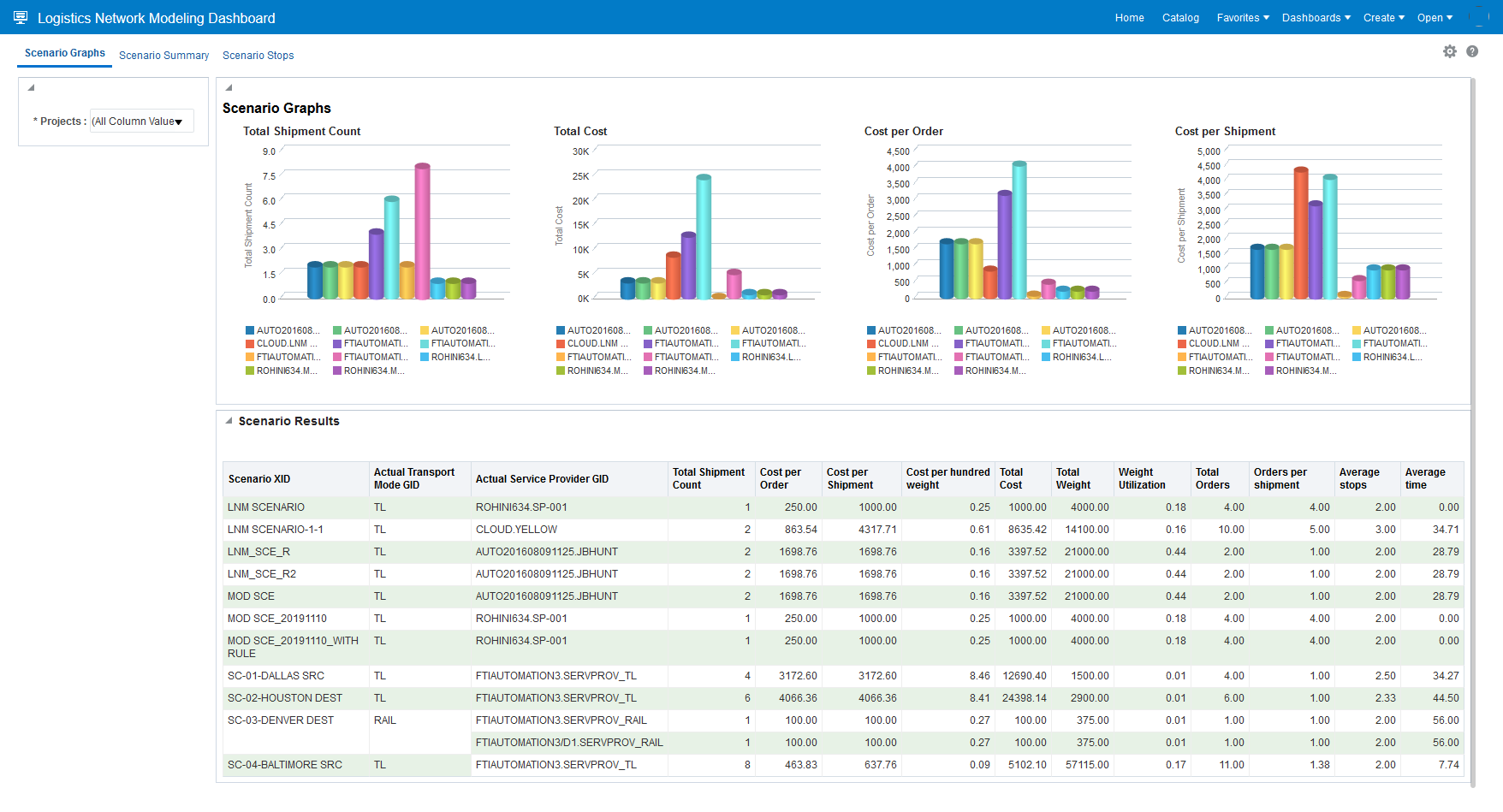This screenshot has height=812, width=1503.
Task: Click CLOUD.LNM legend swatch under Total Shipment Count
Action: point(250,344)
